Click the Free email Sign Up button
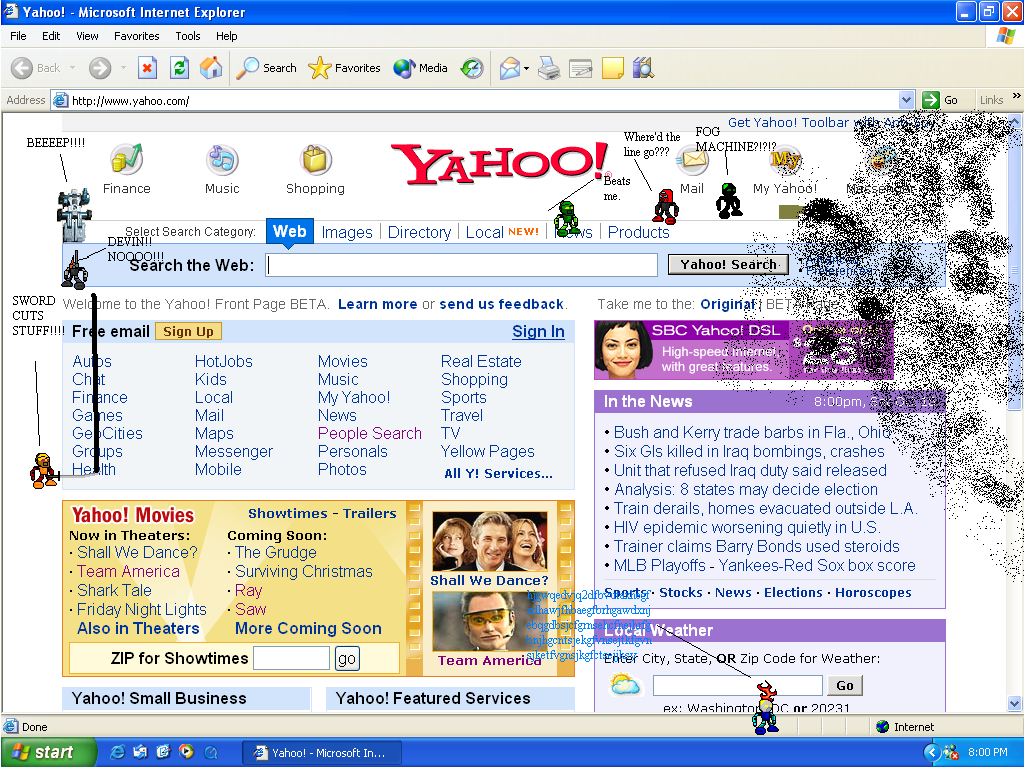The height and width of the screenshot is (768, 1024). coord(188,332)
